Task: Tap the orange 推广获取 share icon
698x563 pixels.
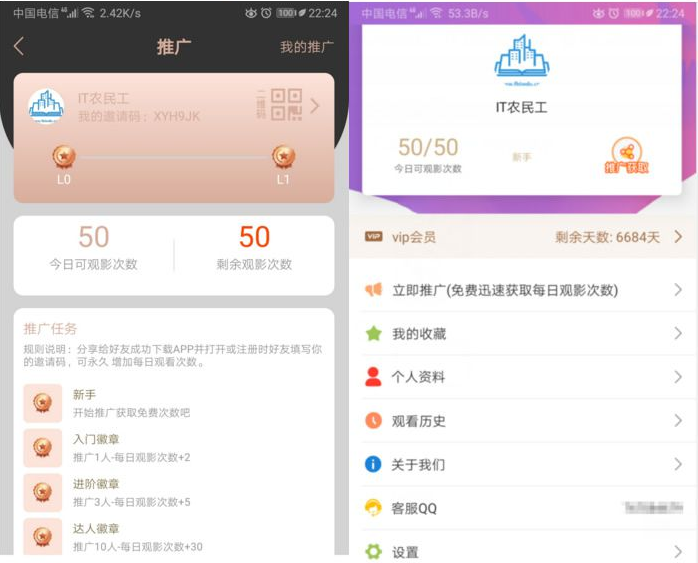Action: pyautogui.click(x=626, y=155)
